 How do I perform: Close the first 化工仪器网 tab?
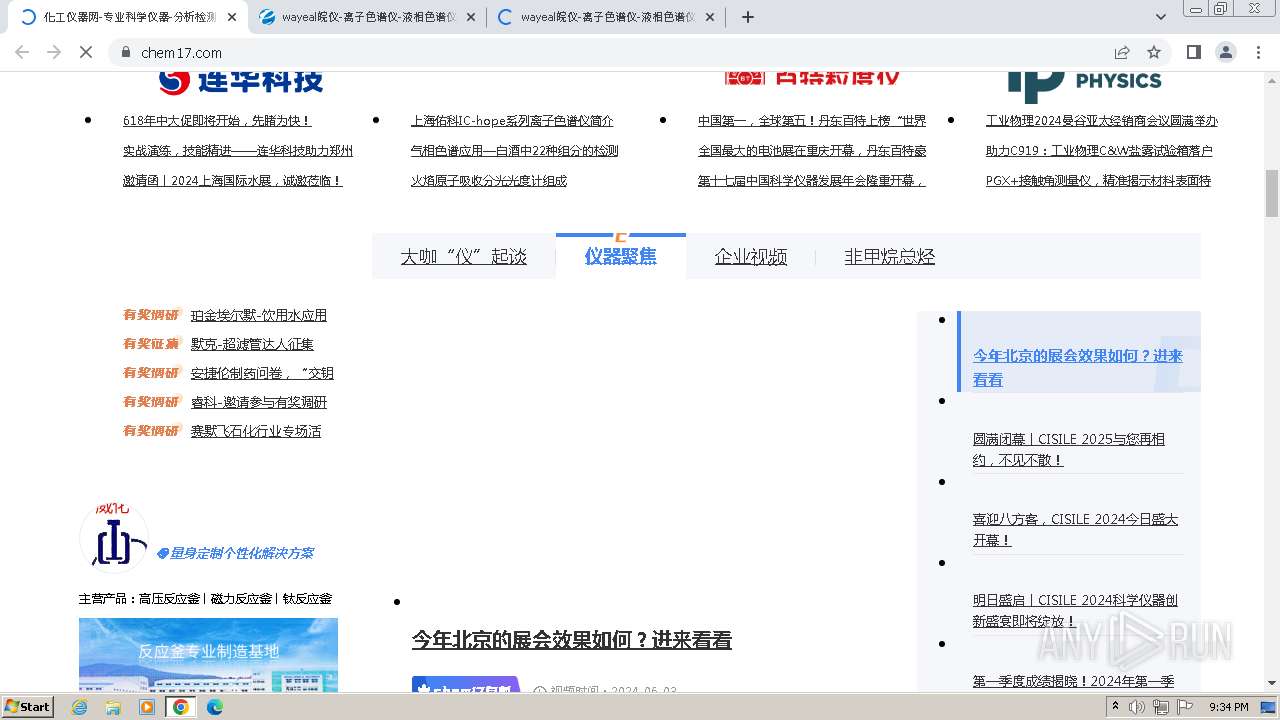232,17
